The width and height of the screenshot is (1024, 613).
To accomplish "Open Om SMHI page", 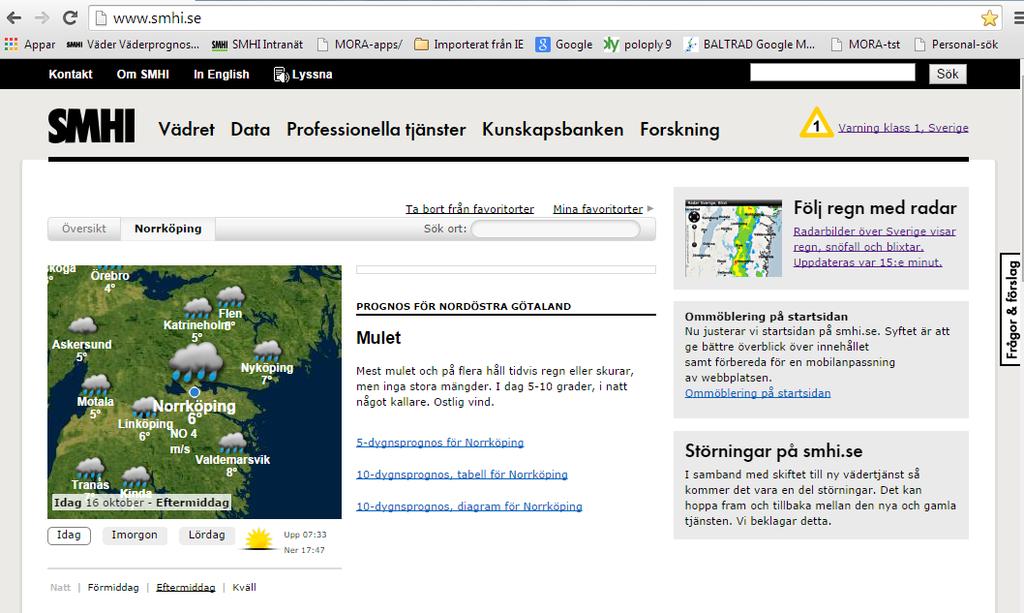I will coord(142,74).
